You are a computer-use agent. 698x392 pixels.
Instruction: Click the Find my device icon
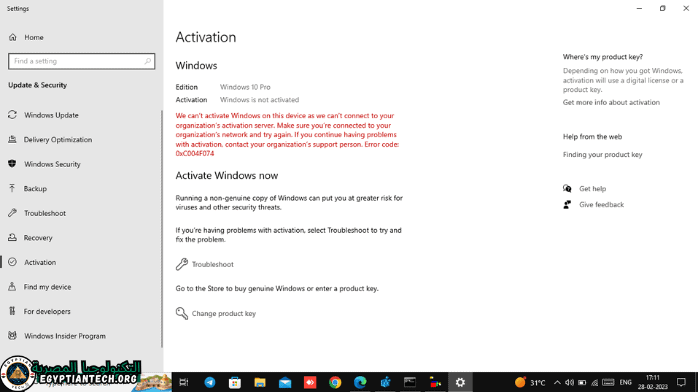[x=12, y=287]
